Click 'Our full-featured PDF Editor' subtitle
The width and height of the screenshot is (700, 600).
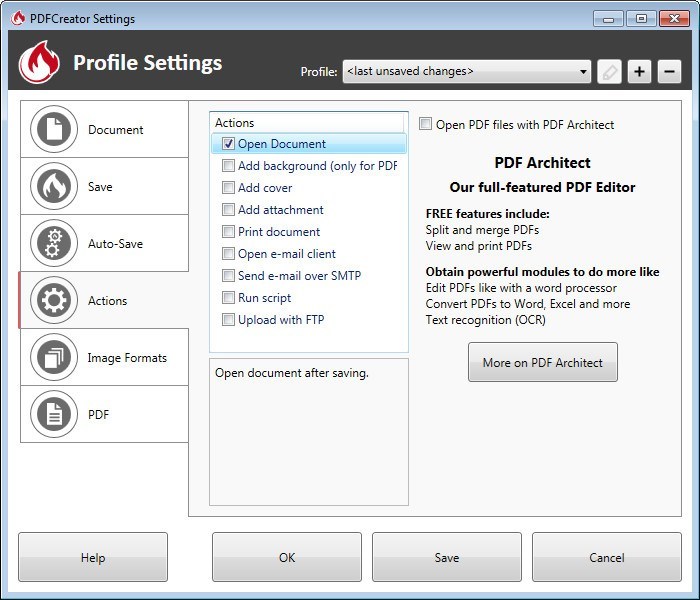(x=542, y=187)
